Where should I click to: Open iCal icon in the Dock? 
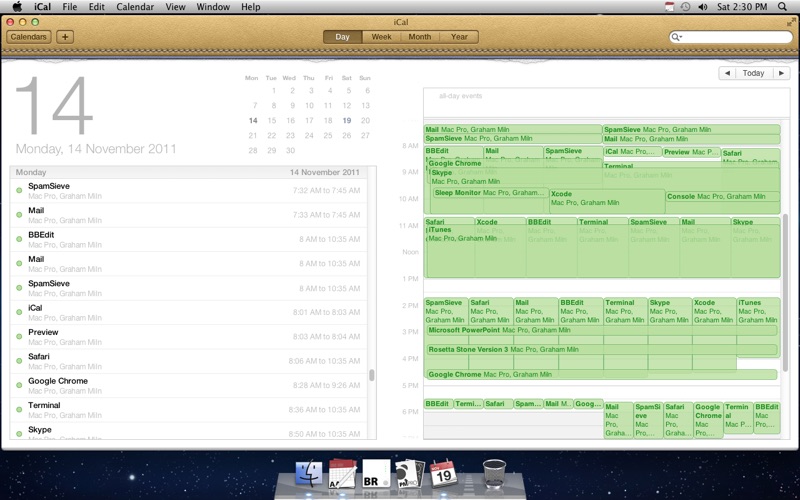(x=443, y=474)
